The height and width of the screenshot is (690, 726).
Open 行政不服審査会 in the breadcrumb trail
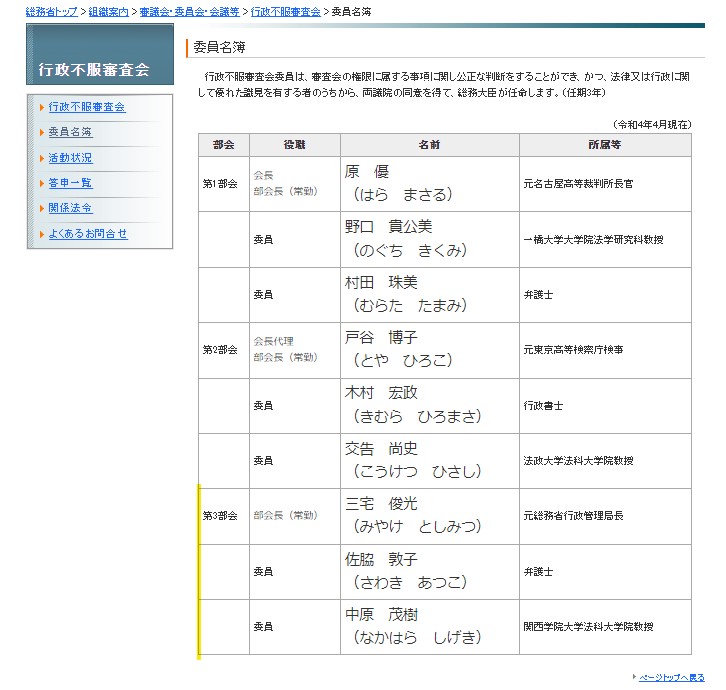tap(286, 11)
